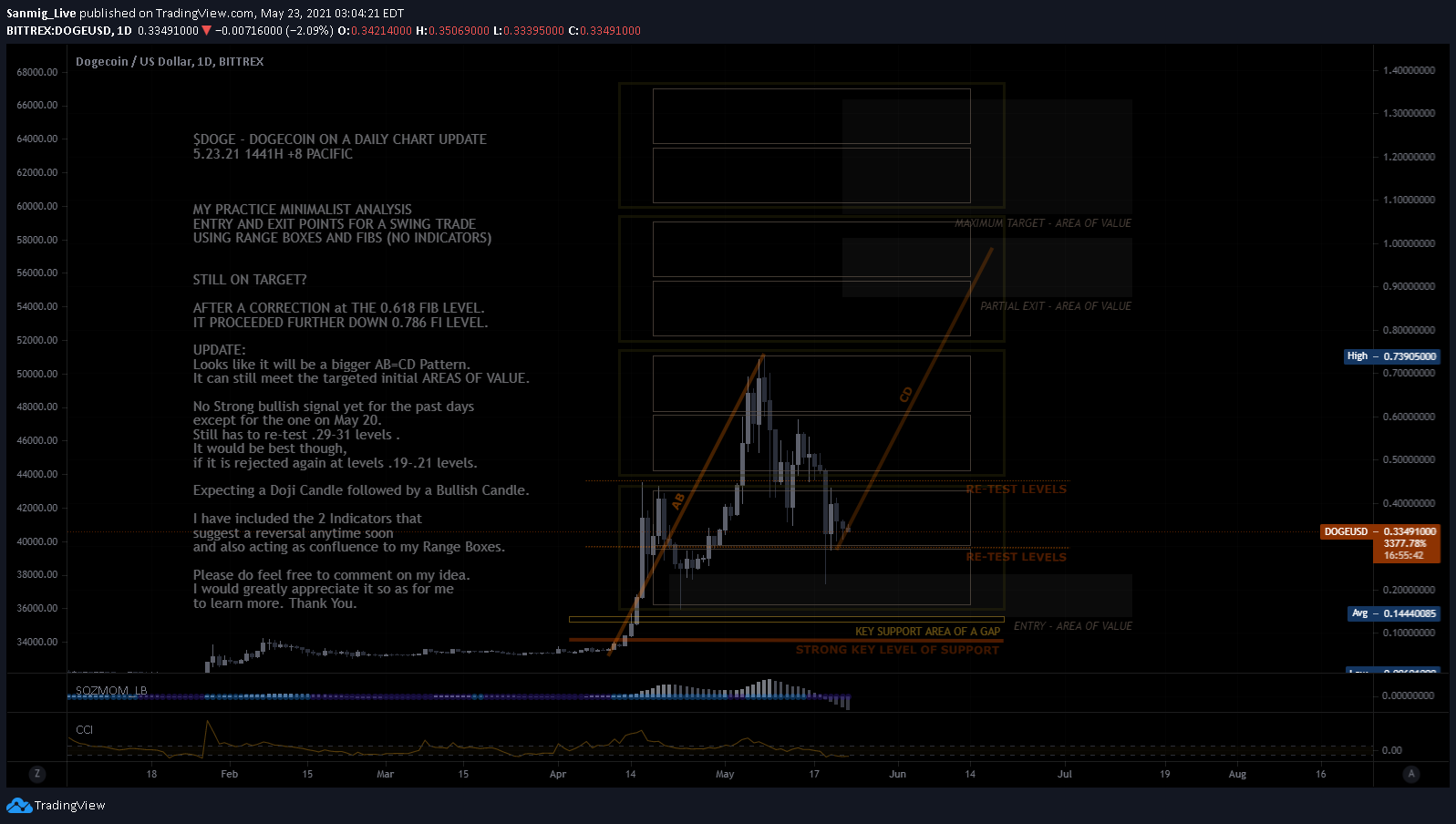The height and width of the screenshot is (824, 1456).
Task: Click the $DOGE - DOGECOIN ON A DAILY CHART UPDATE heading
Action: [339, 139]
